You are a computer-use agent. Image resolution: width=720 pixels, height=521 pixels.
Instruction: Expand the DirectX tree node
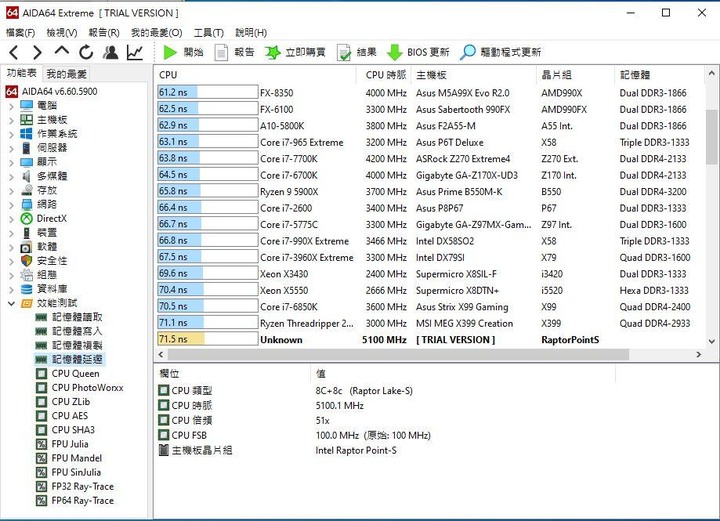click(11, 219)
